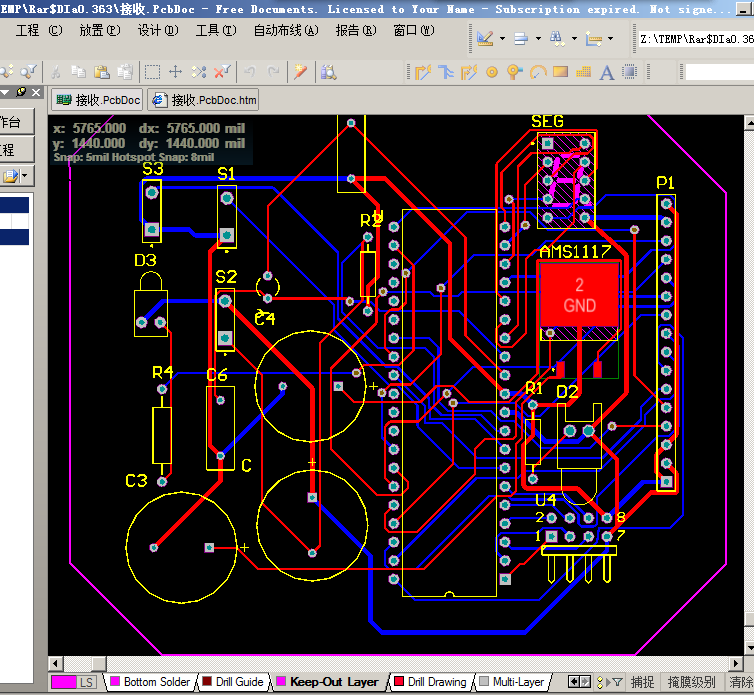The width and height of the screenshot is (754, 695).
Task: Click the Redo arrow icon
Action: (x=273, y=72)
